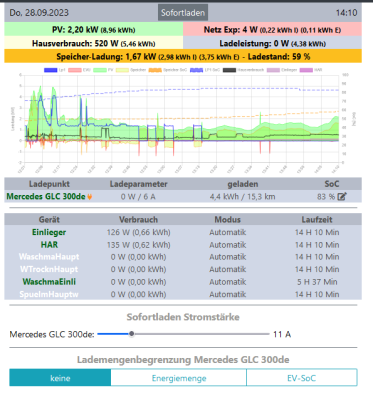Image resolution: width=373 pixels, height=400 pixels.
Task: Toggle the Hausverbrauch black legend swatch
Action: (x=229, y=70)
